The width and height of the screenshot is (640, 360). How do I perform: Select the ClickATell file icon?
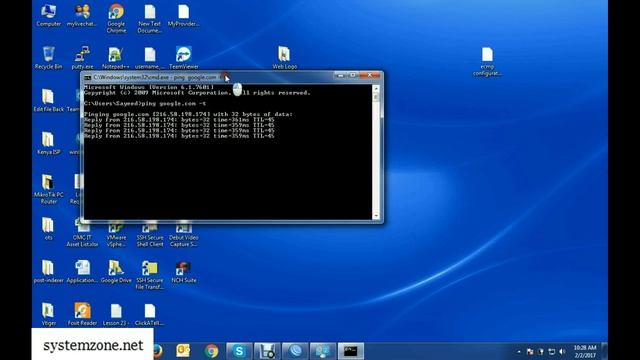tap(150, 314)
